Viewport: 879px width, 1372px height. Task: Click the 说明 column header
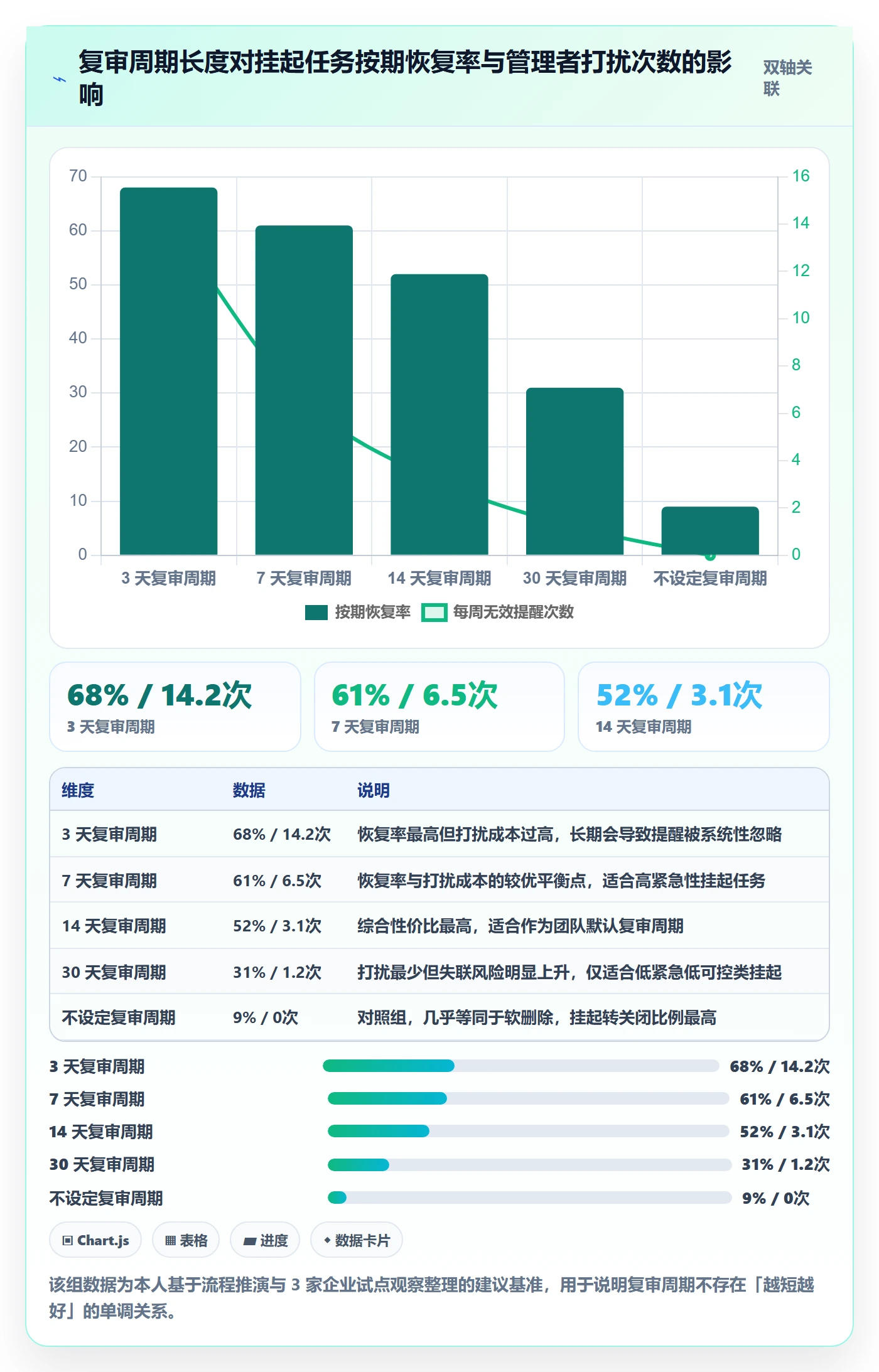(374, 790)
